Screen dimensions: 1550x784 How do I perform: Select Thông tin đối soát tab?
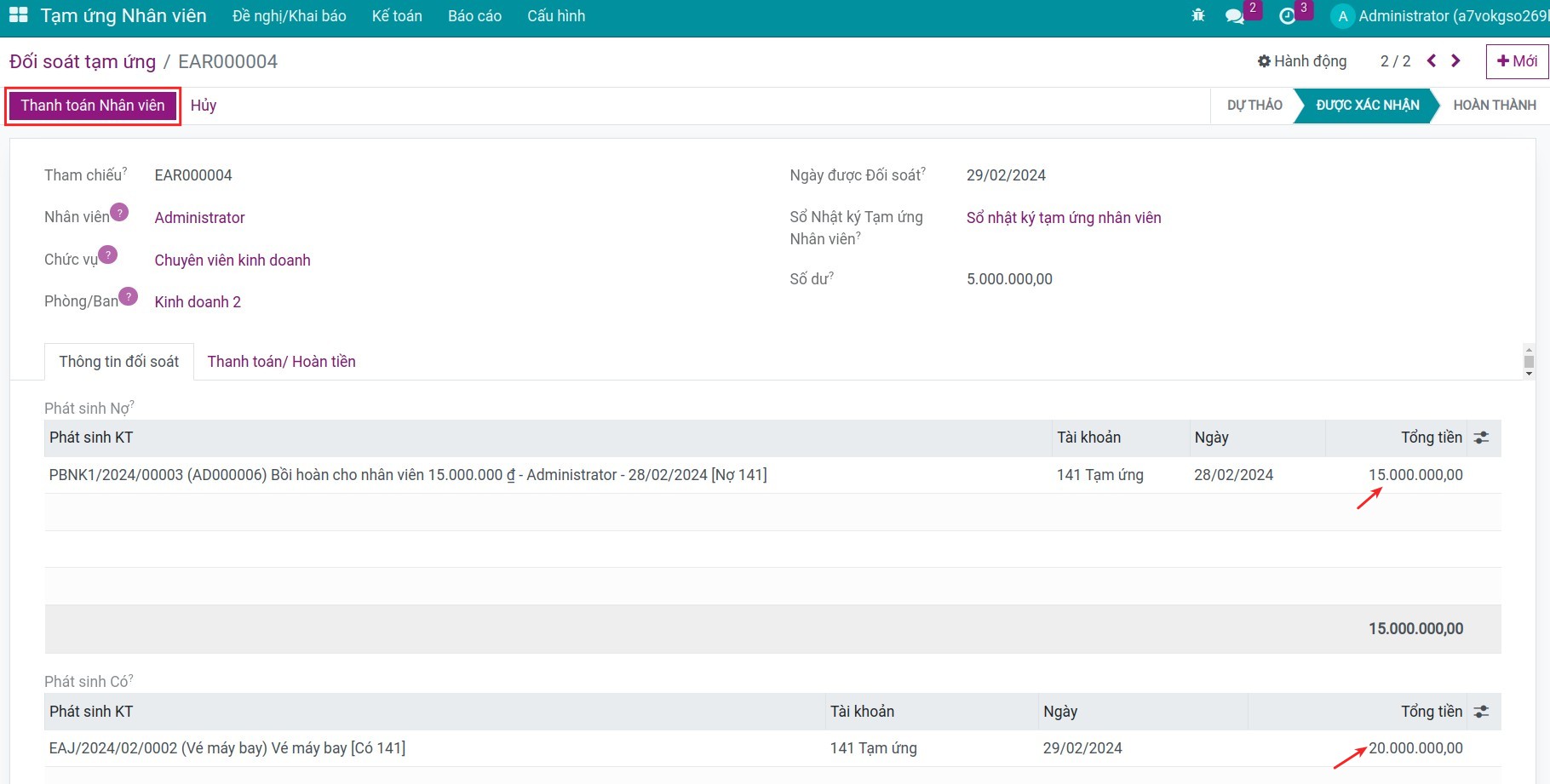[119, 362]
